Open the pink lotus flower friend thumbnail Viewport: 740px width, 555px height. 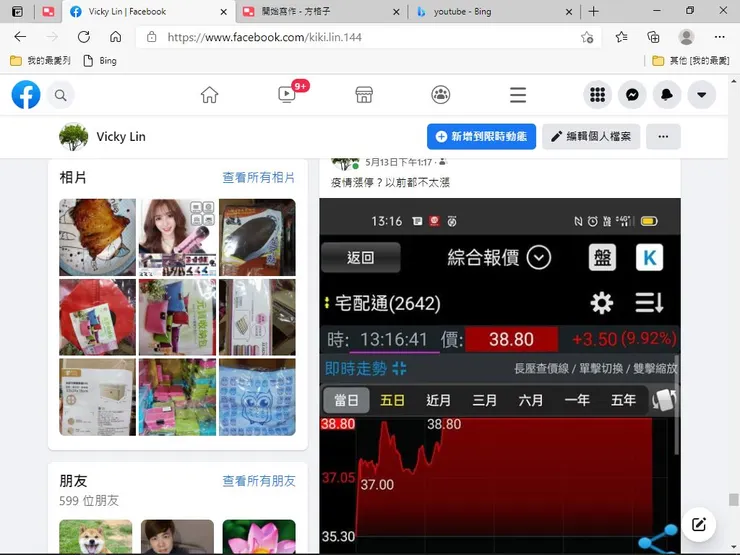[x=259, y=537]
